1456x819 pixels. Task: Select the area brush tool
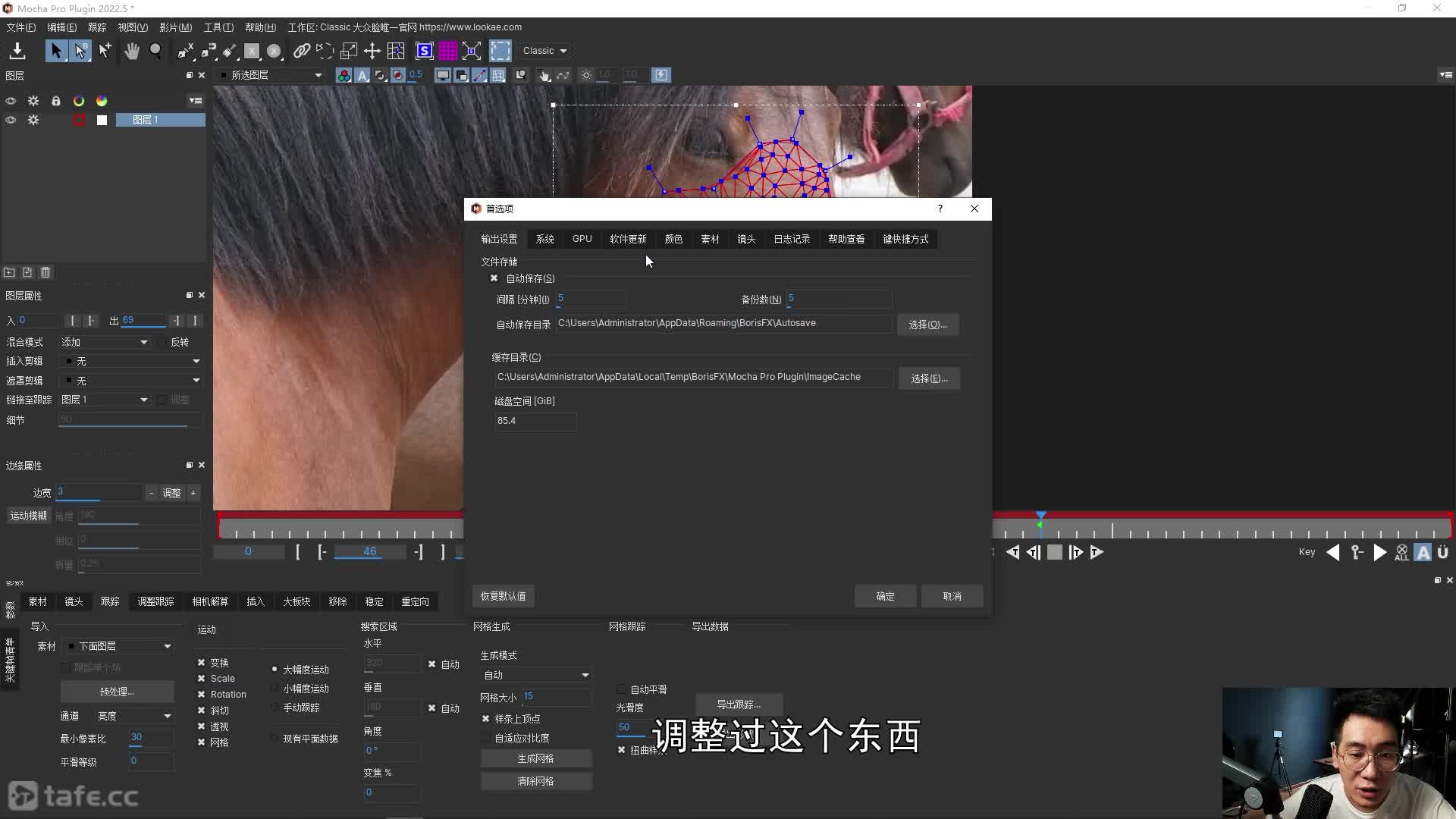(230, 51)
